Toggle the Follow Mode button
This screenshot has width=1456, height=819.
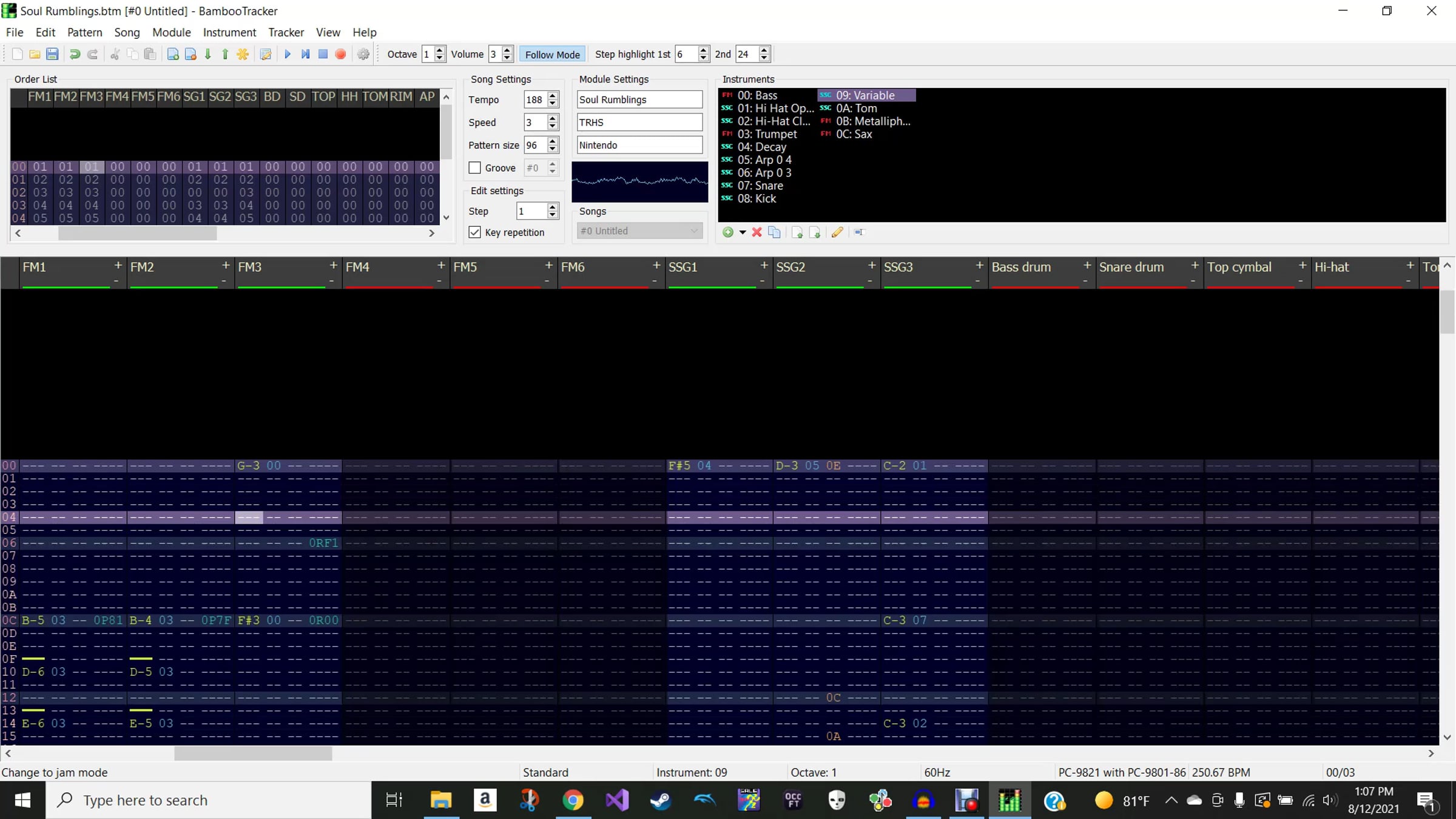point(552,54)
